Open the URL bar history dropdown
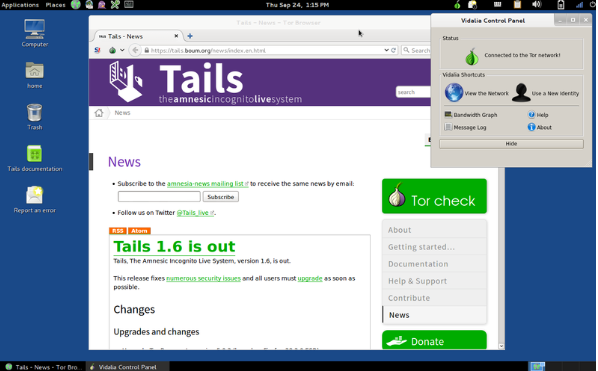 [386, 50]
